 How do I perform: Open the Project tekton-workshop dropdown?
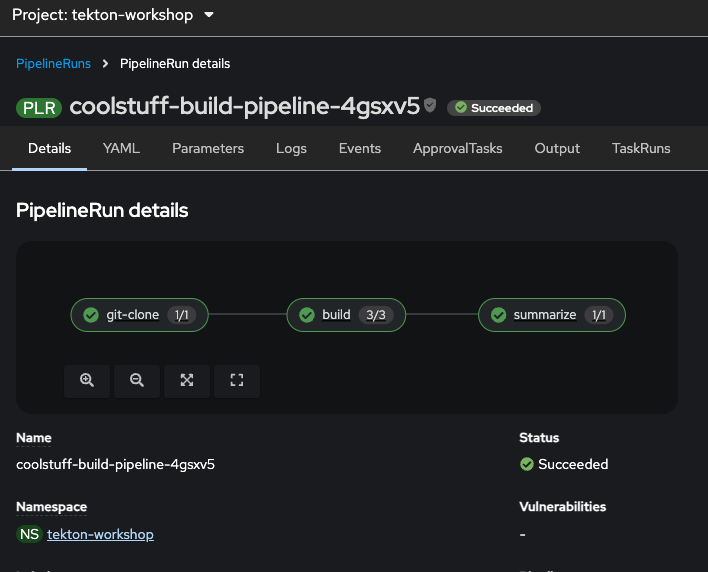pyautogui.click(x=113, y=15)
